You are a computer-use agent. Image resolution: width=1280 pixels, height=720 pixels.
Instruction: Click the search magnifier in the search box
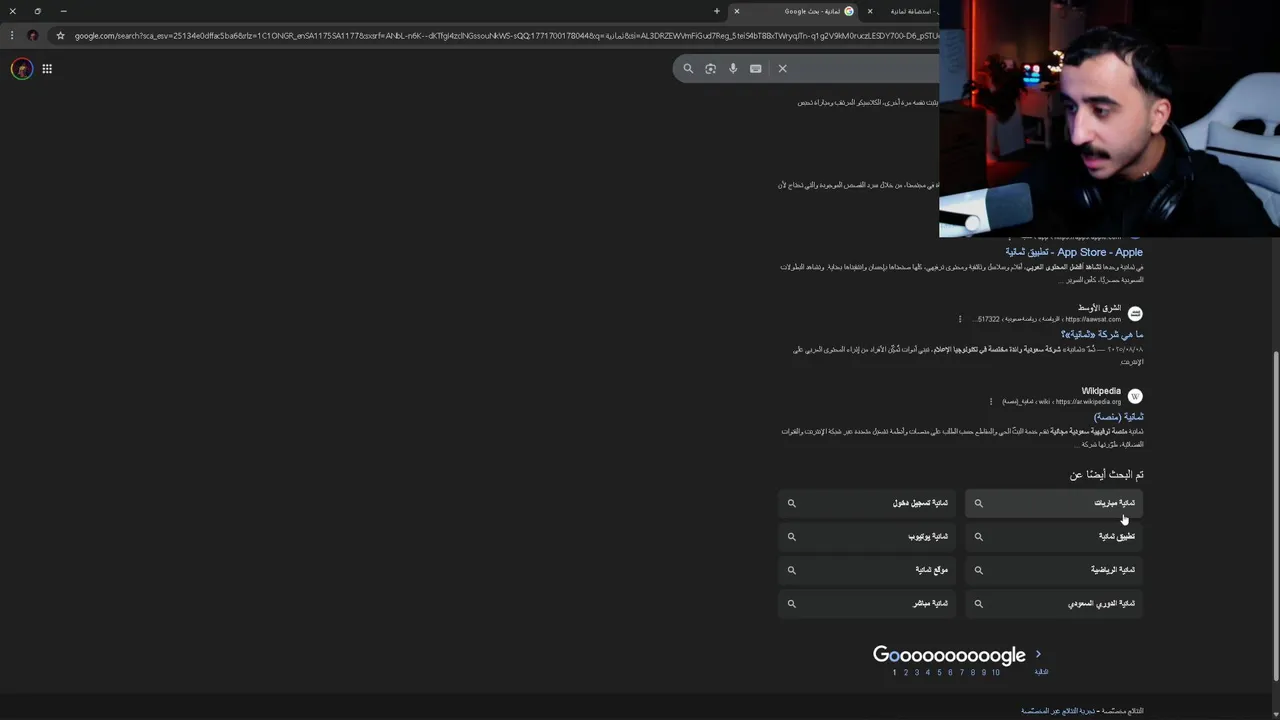[x=688, y=68]
